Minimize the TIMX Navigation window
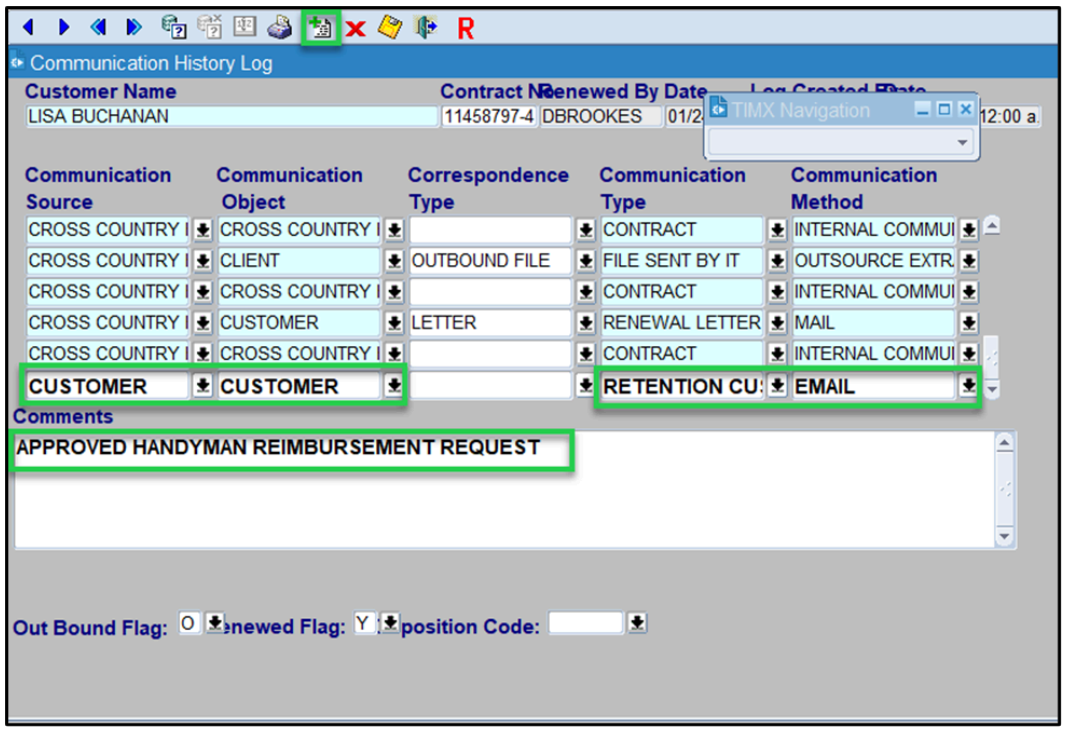Image resolution: width=1066 pixels, height=729 pixels. [922, 109]
